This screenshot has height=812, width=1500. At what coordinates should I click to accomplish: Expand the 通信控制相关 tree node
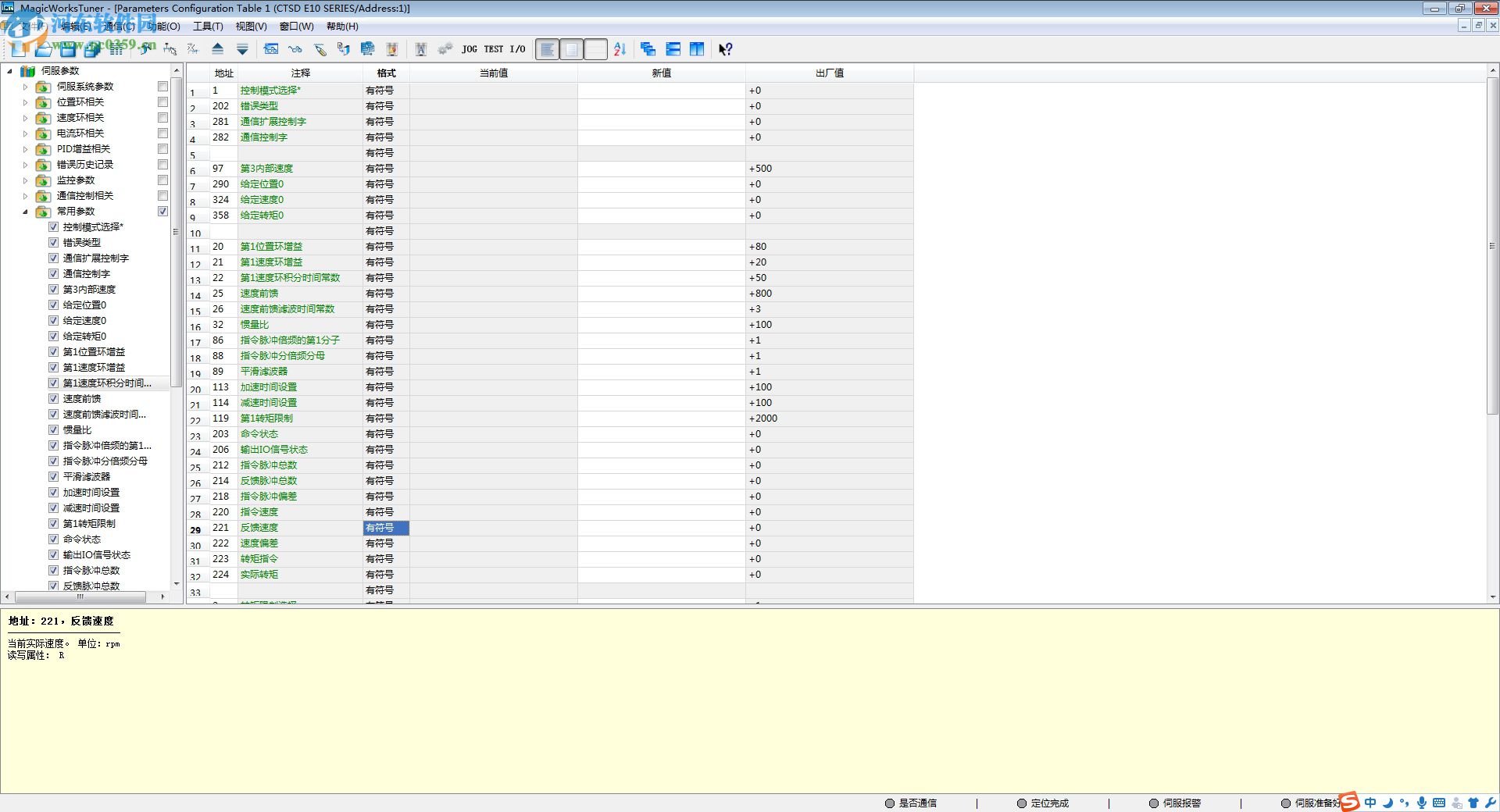(25, 196)
